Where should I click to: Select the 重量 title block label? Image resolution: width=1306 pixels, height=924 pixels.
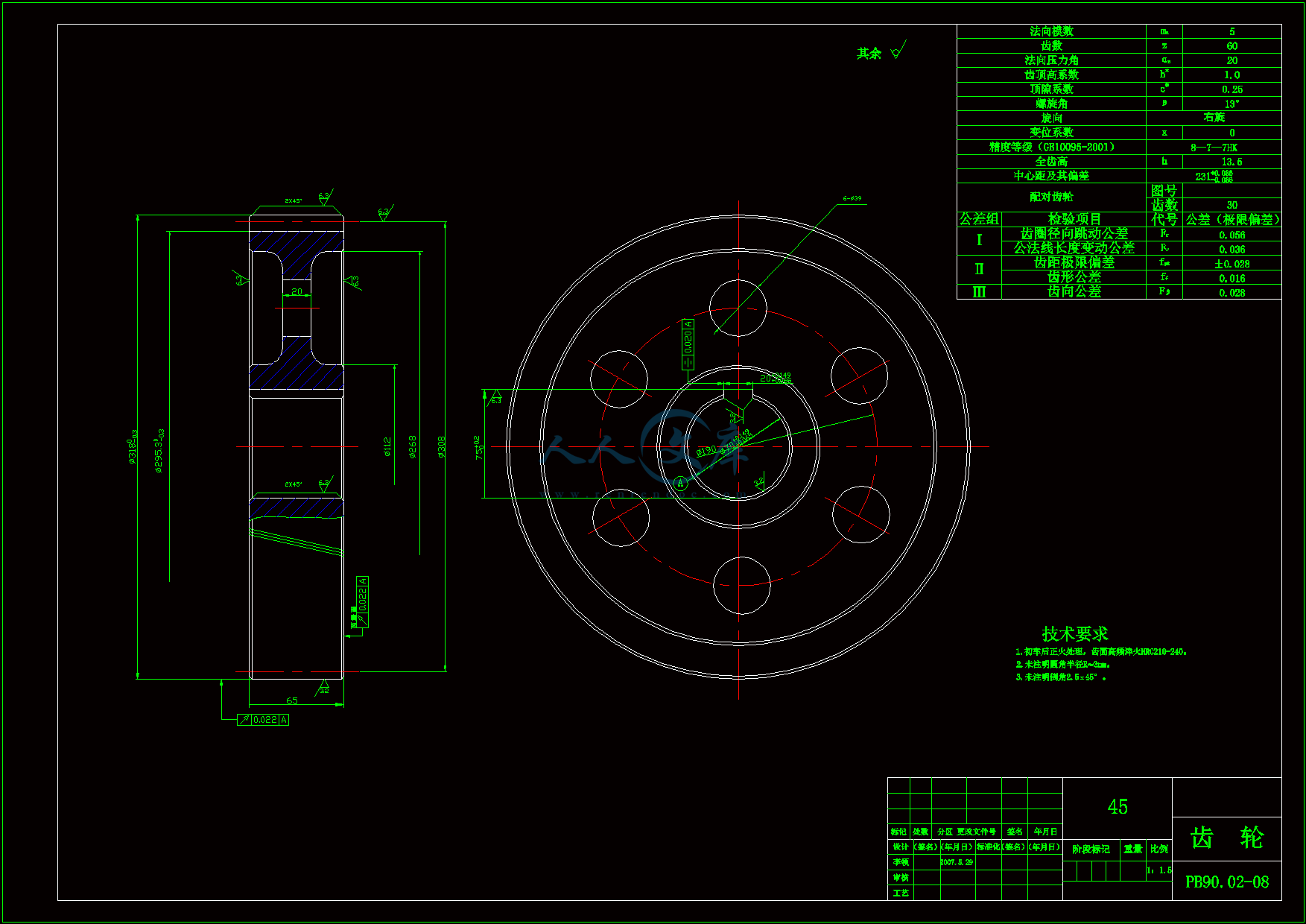coord(1133,849)
